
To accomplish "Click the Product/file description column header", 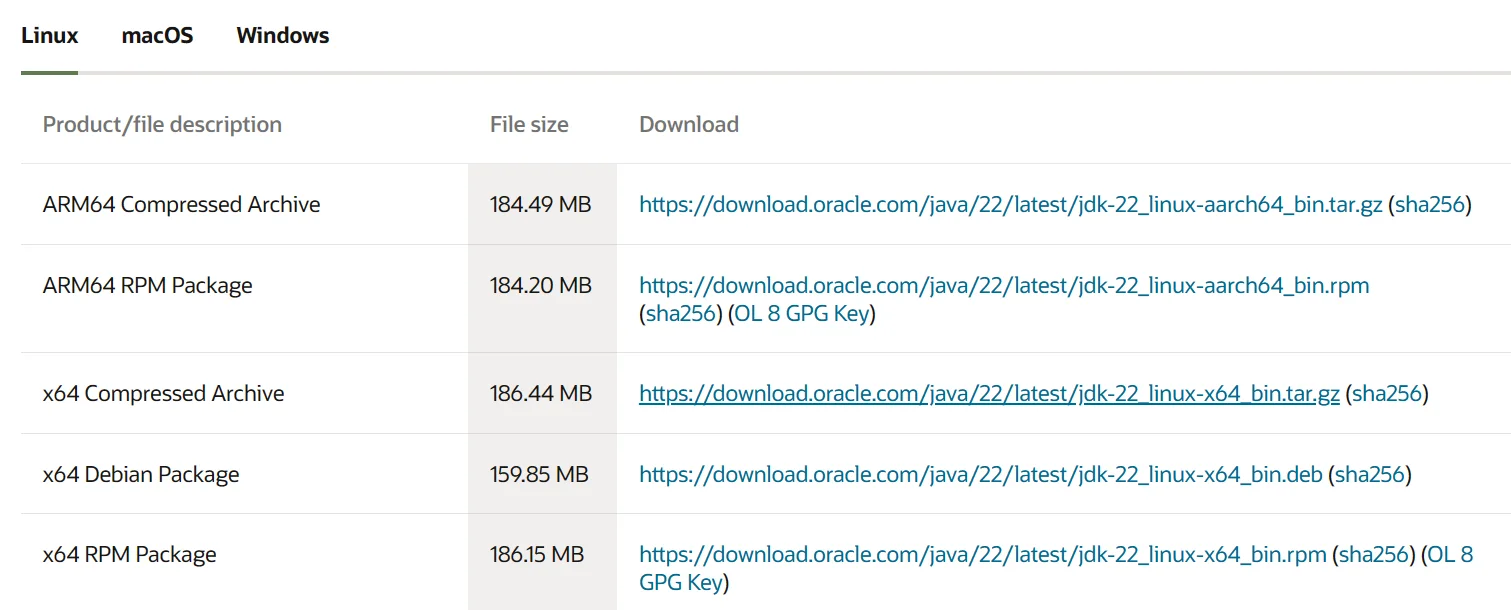I will [x=162, y=125].
